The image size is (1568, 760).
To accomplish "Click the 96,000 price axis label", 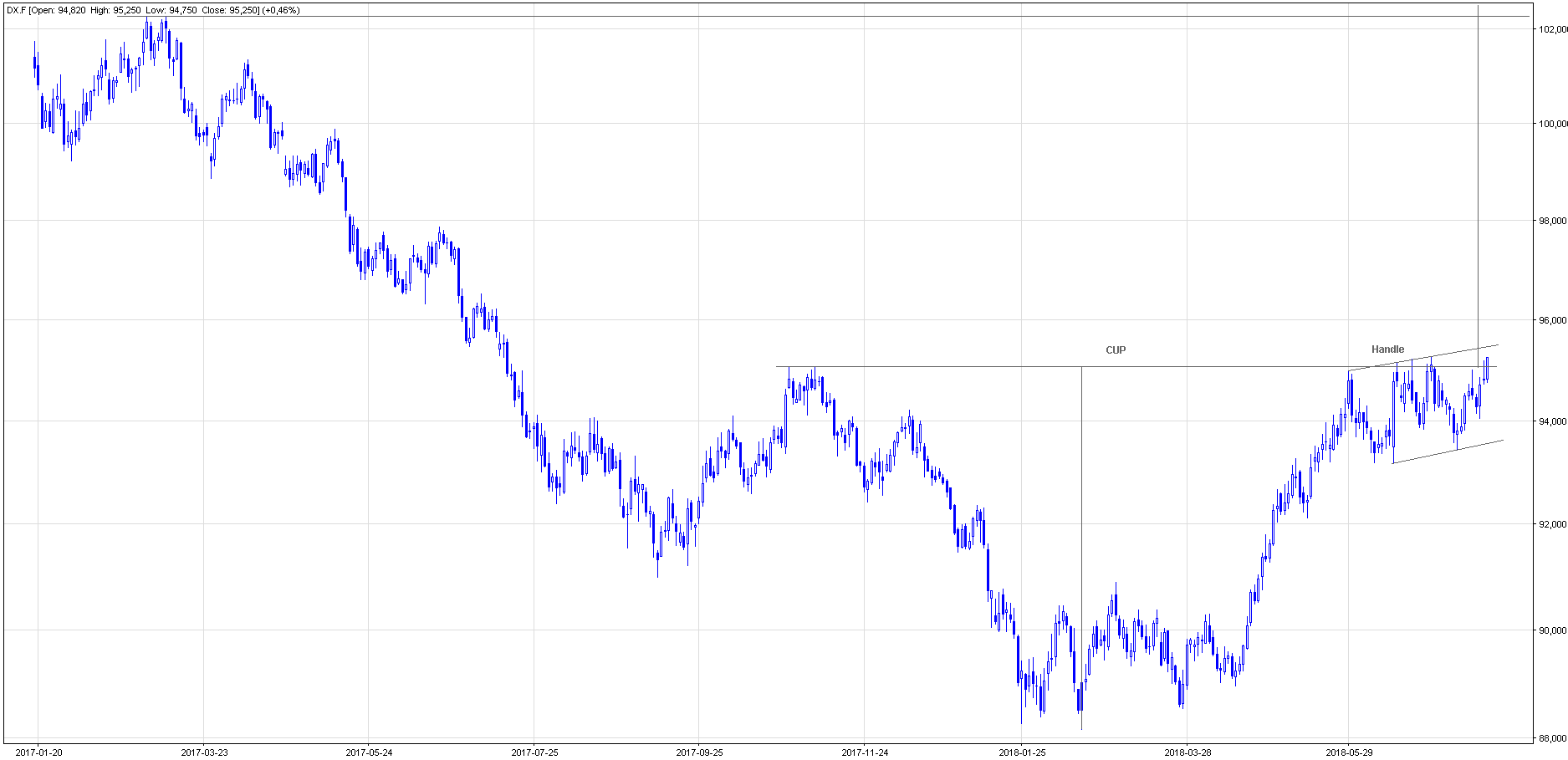I will click(x=1551, y=321).
